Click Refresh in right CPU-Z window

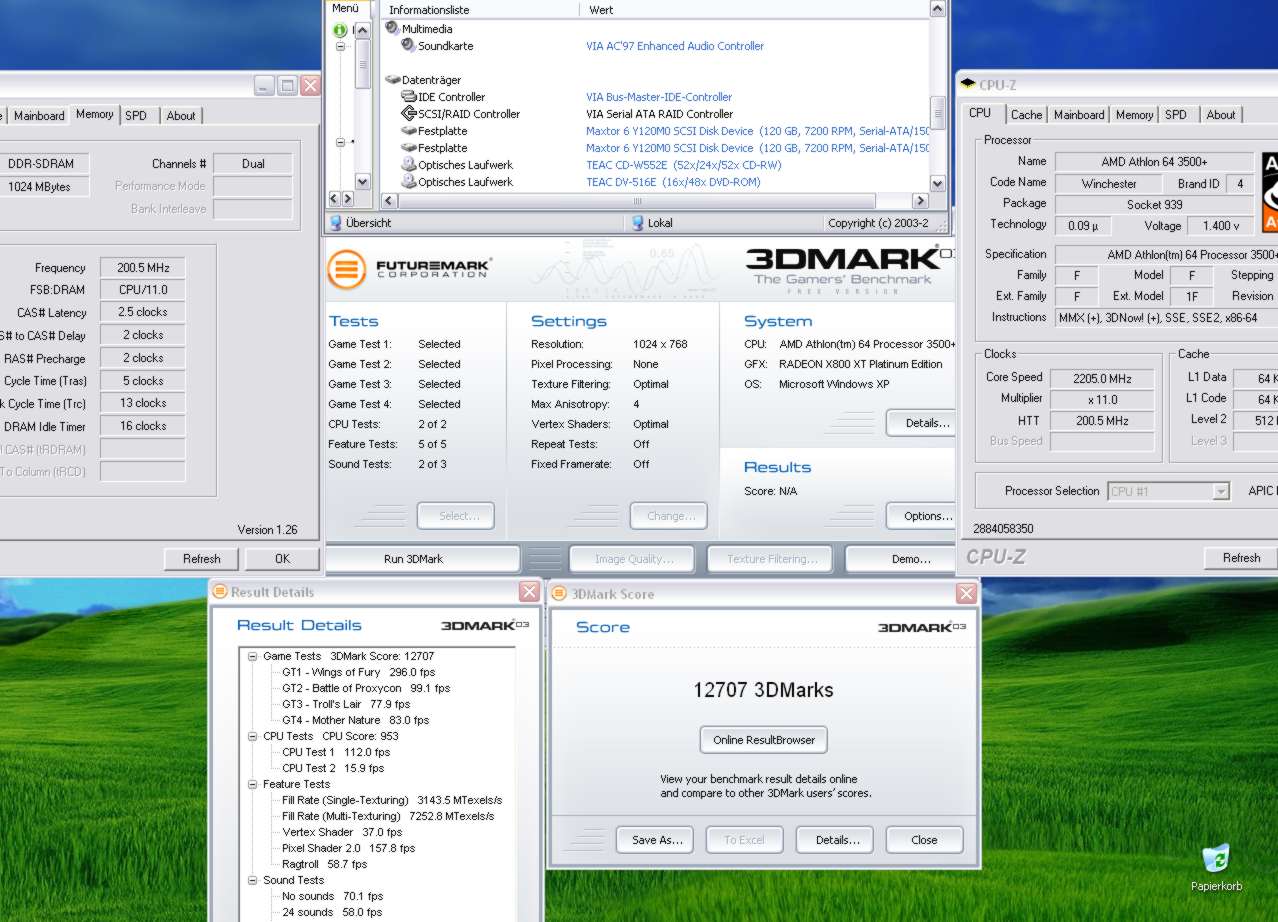(x=1241, y=558)
